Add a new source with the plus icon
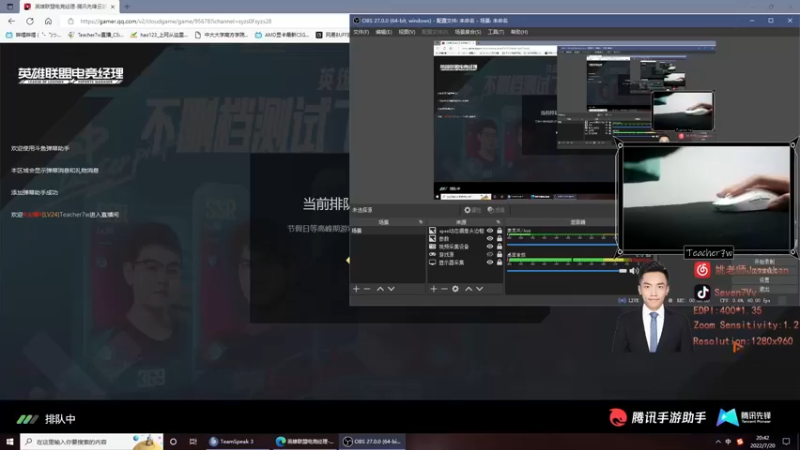The width and height of the screenshot is (800, 450). (433, 289)
